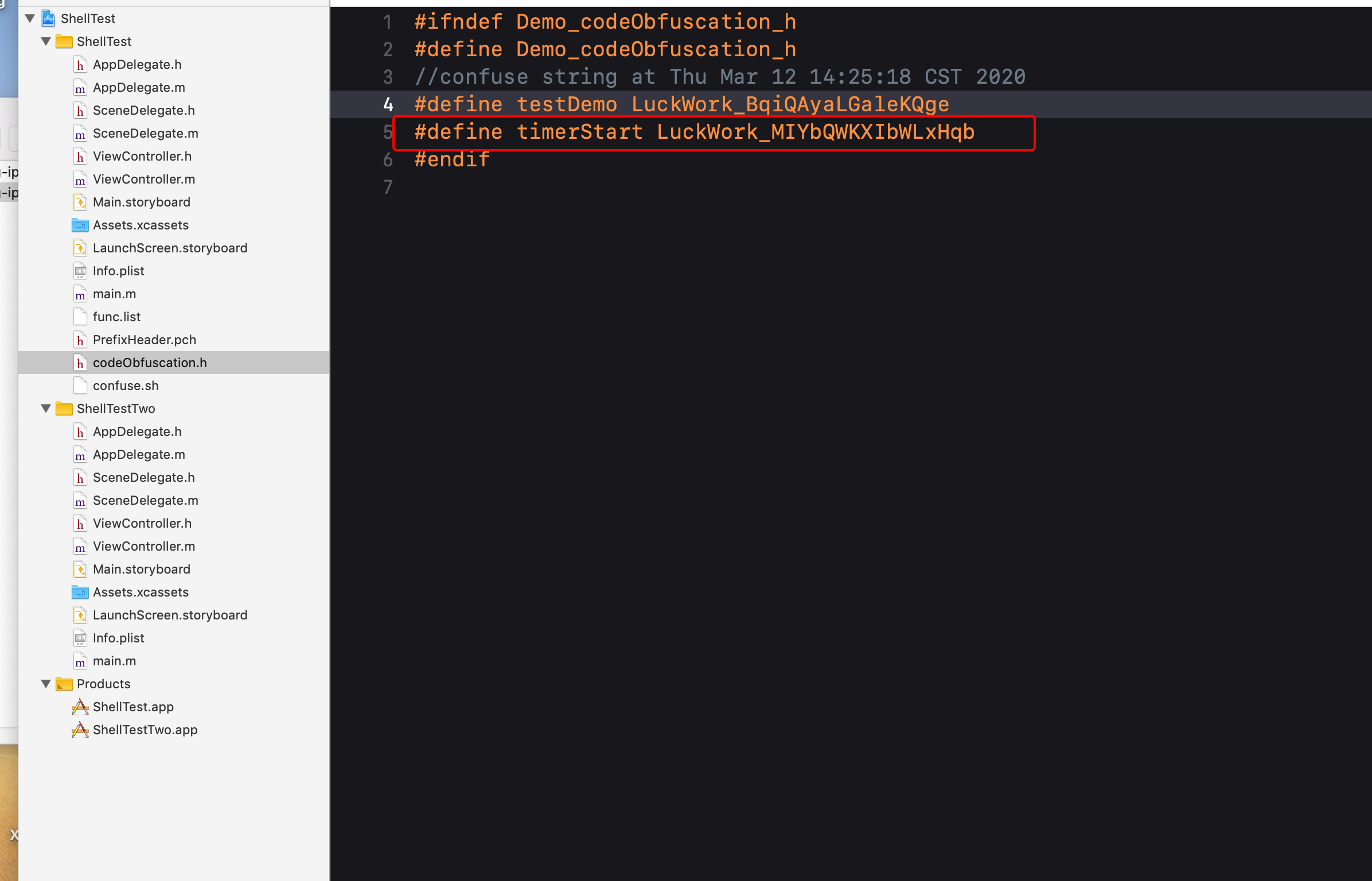Click the LaunchScreen.storyboard icon under ShellTestTwo
Screen dimensions: 1372x881
[80, 615]
